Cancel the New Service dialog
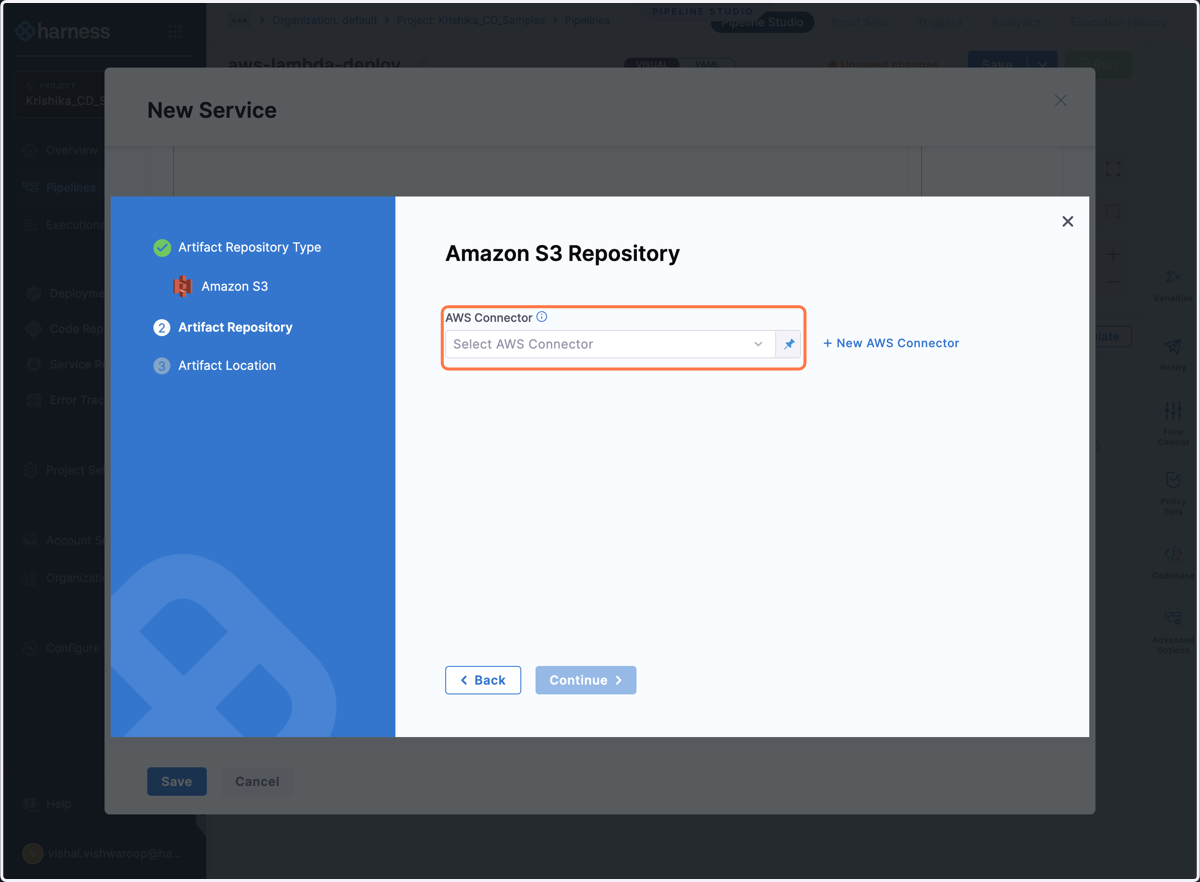 (257, 781)
